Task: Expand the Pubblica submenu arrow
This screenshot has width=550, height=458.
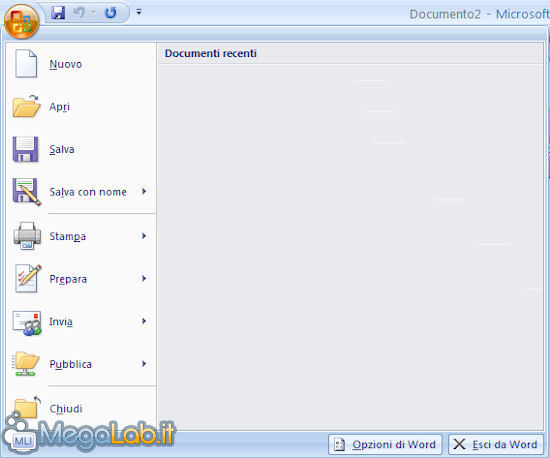Action: click(x=144, y=364)
